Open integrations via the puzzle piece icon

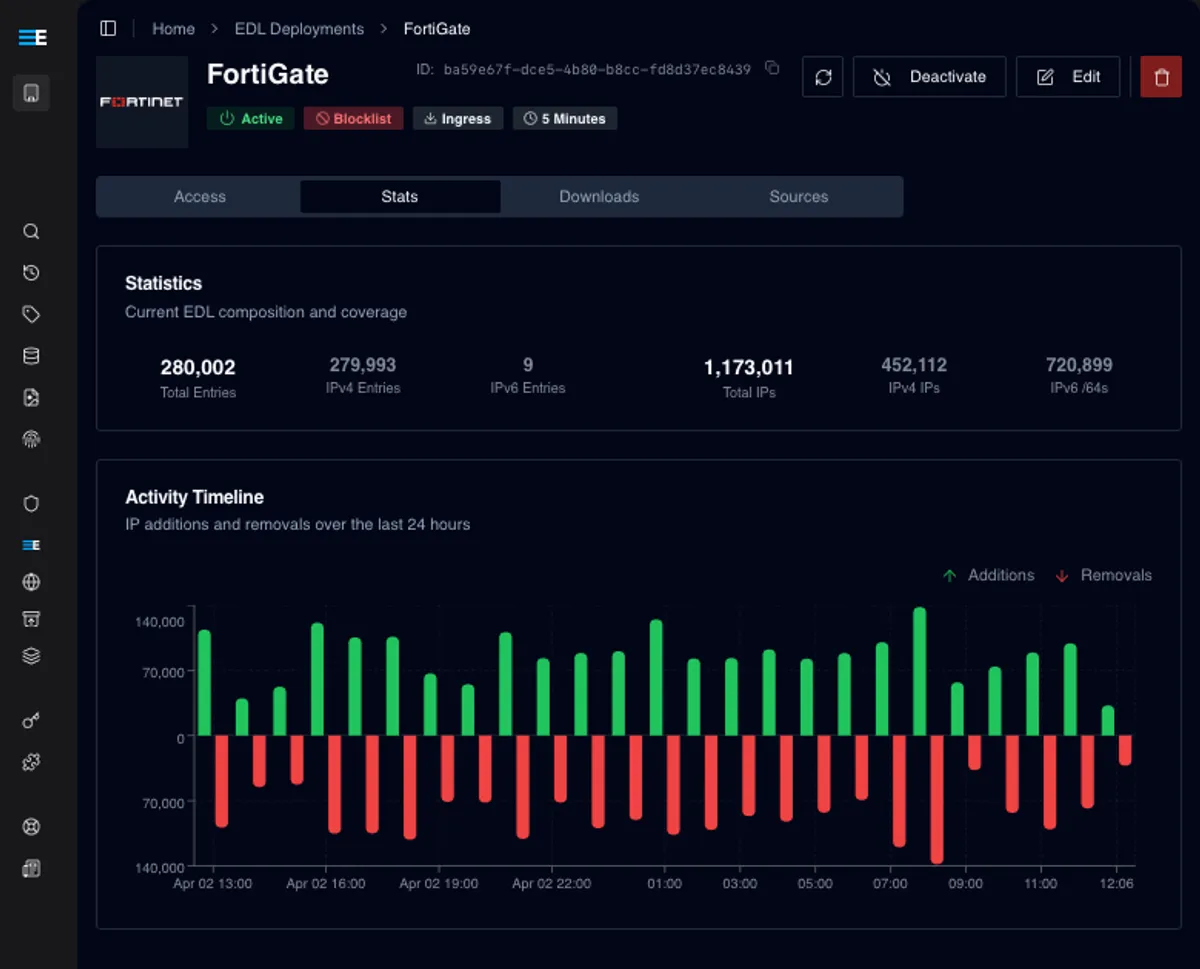pos(31,762)
